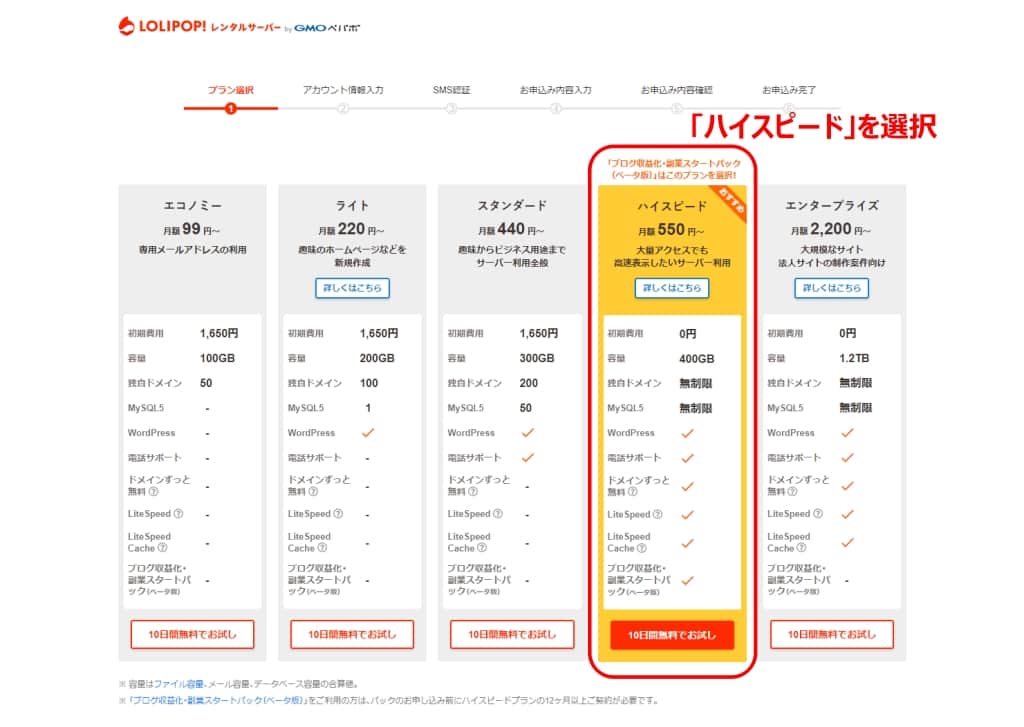
Task: Click the 月額 220 円 price
Action: click(351, 230)
